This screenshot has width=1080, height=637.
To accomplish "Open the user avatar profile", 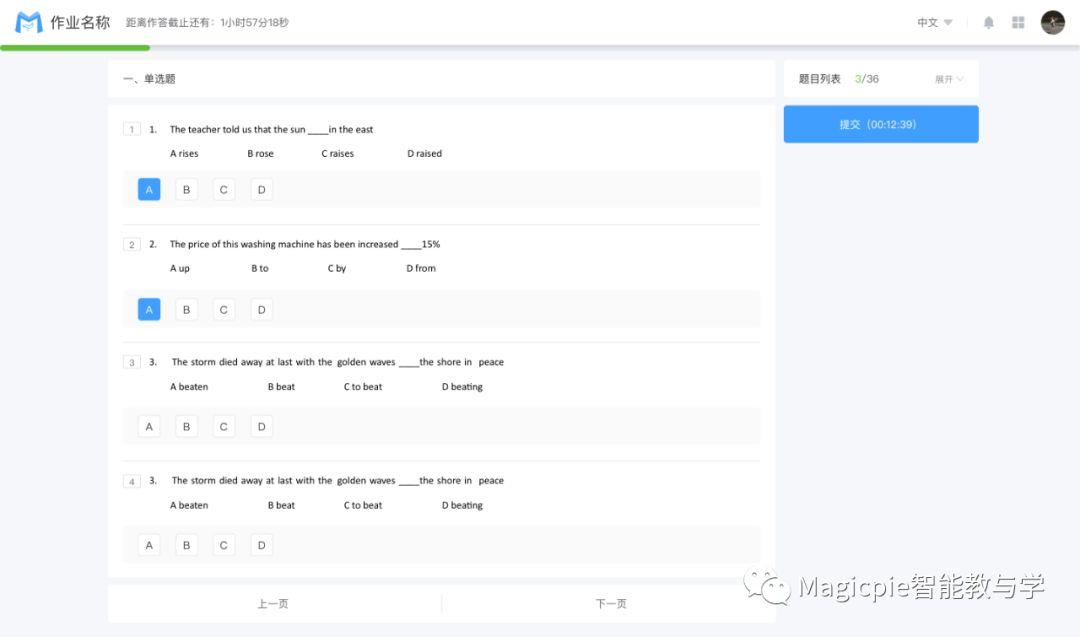I will 1052,22.
